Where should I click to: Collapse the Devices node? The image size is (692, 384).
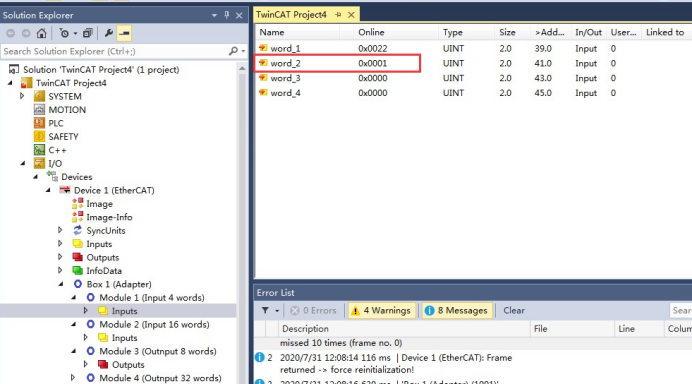tap(36, 177)
